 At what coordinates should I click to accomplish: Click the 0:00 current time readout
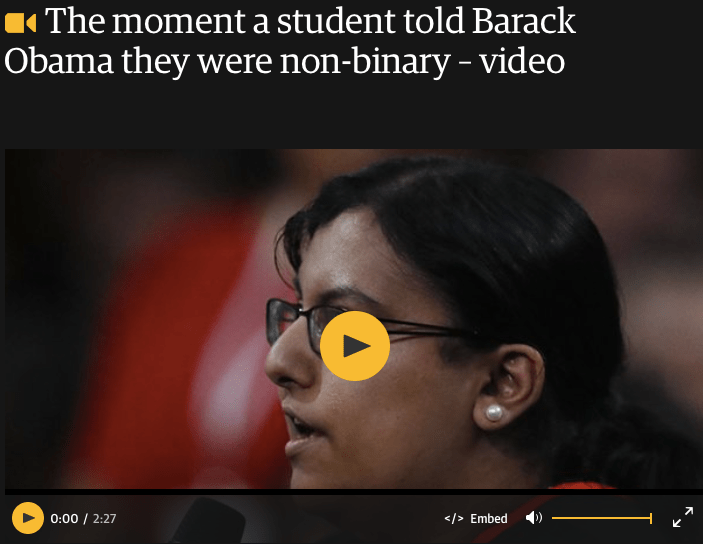(64, 518)
